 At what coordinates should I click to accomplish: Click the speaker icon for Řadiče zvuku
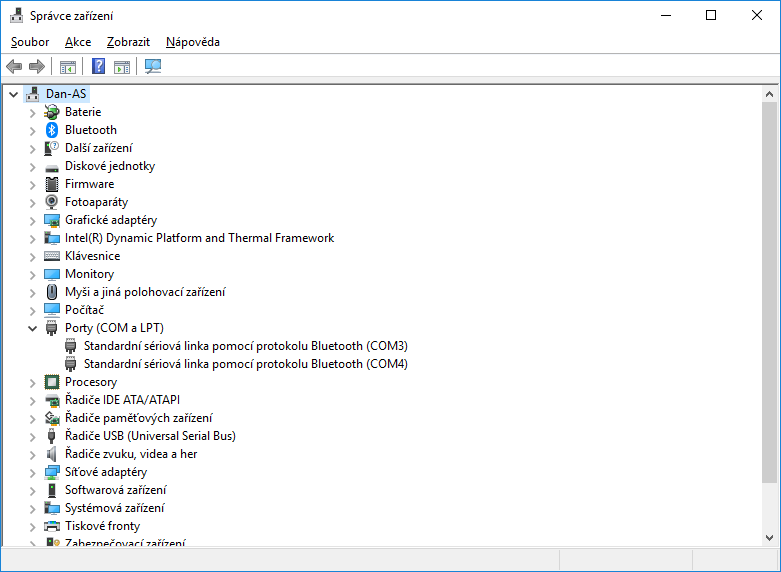coord(52,454)
